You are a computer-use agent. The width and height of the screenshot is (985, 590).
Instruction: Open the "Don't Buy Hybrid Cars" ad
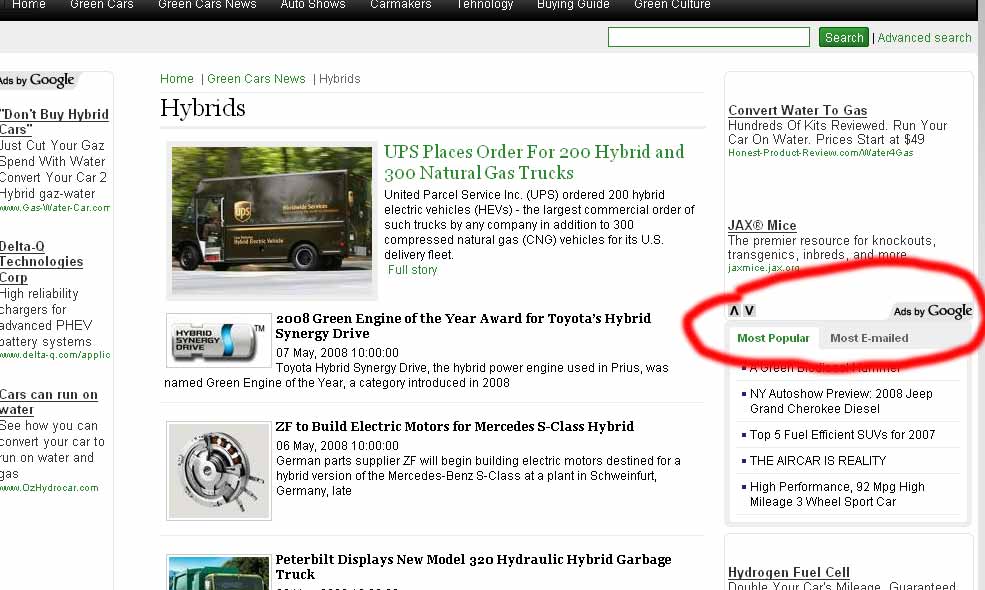54,121
